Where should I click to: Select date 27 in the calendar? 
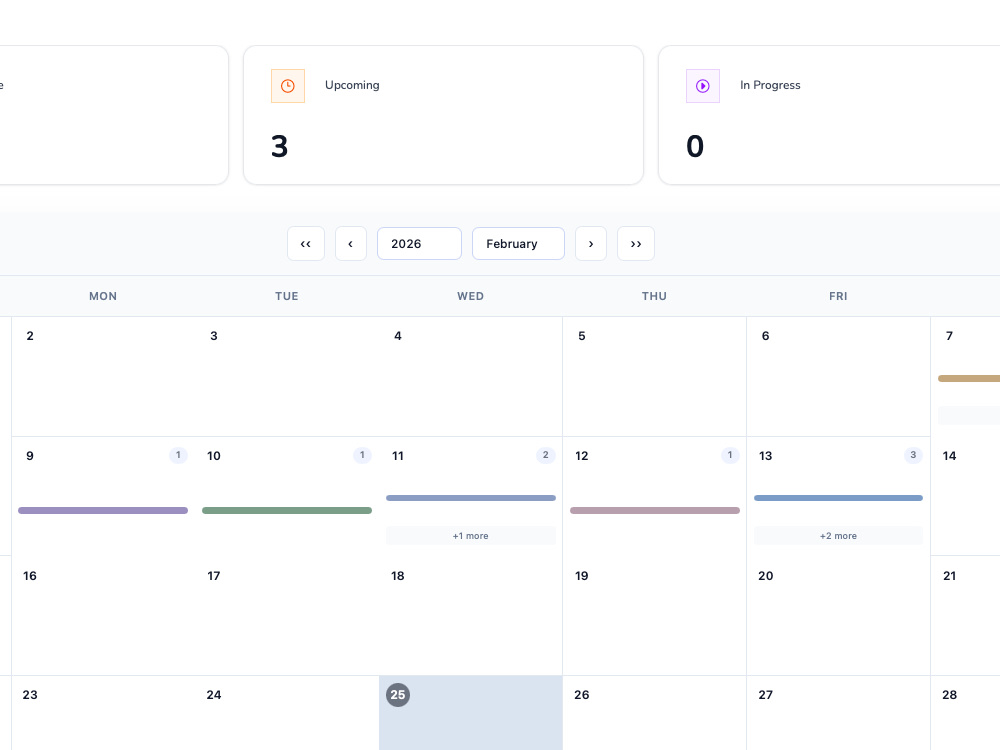pos(765,695)
